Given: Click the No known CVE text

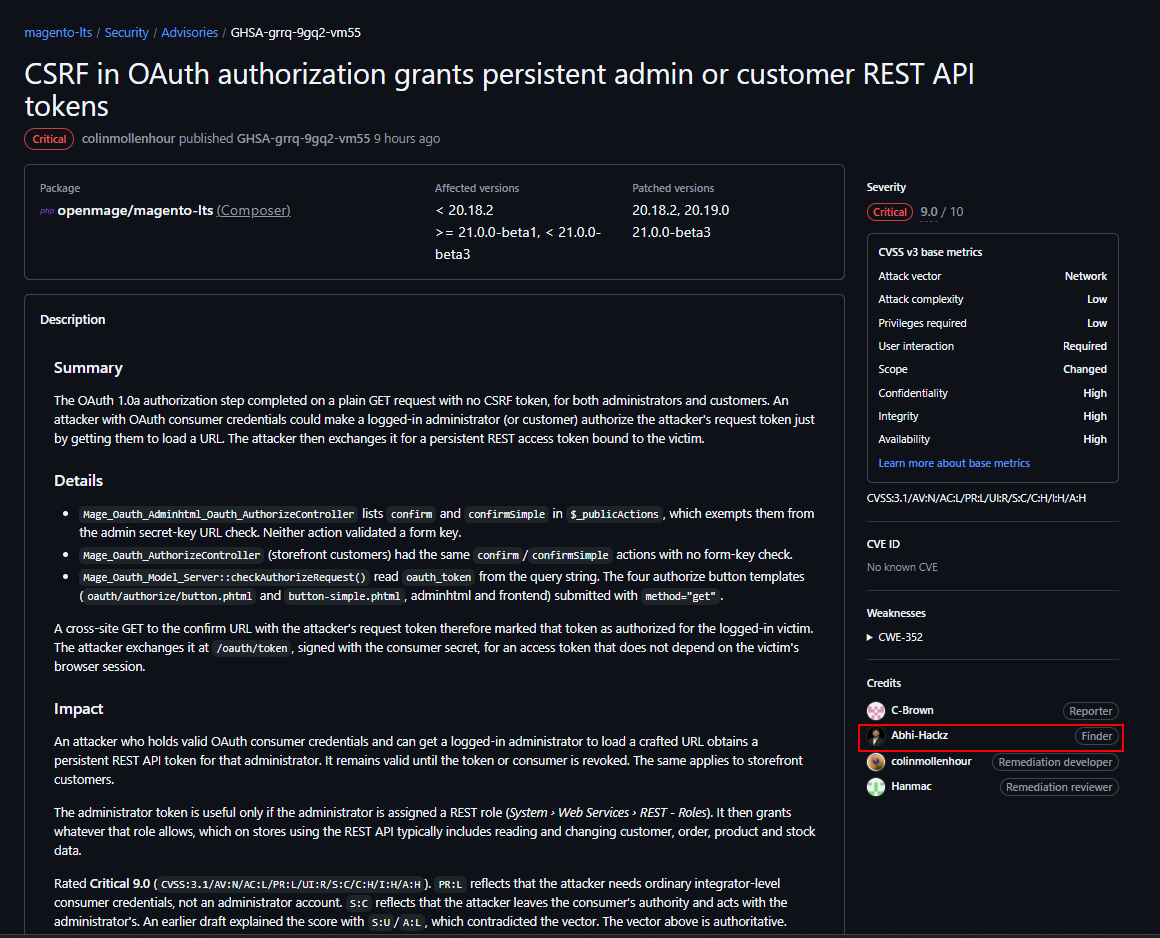Looking at the screenshot, I should click(902, 567).
